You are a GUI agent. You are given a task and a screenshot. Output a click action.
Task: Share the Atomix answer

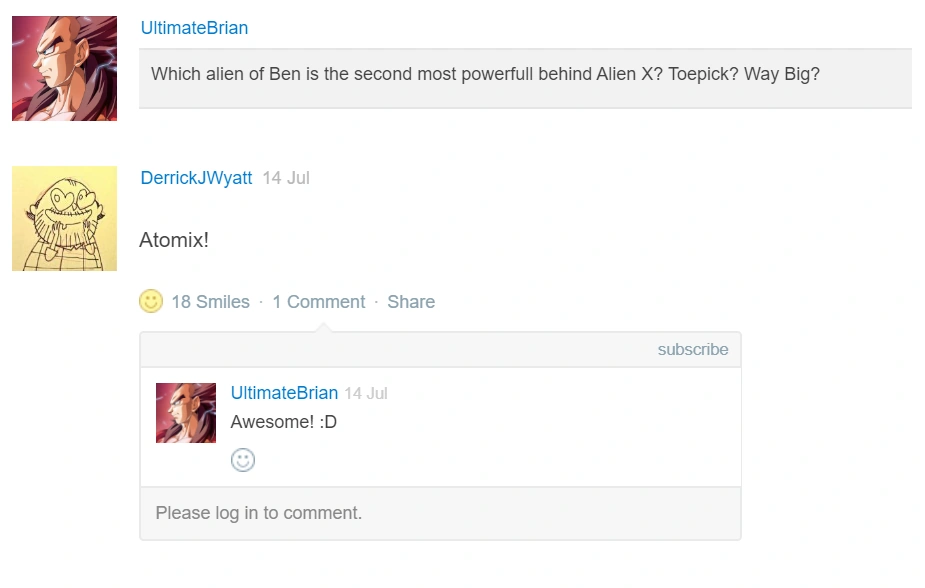411,302
